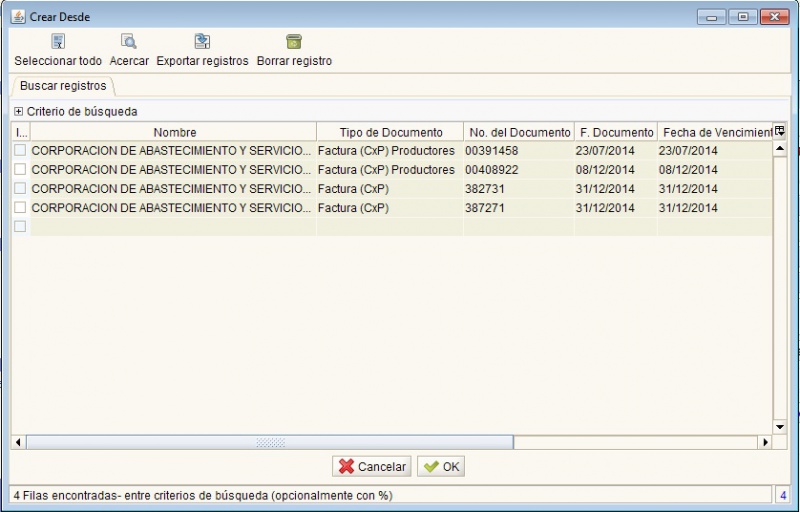
Task: Minimize the Crear Desde window
Action: 713,17
